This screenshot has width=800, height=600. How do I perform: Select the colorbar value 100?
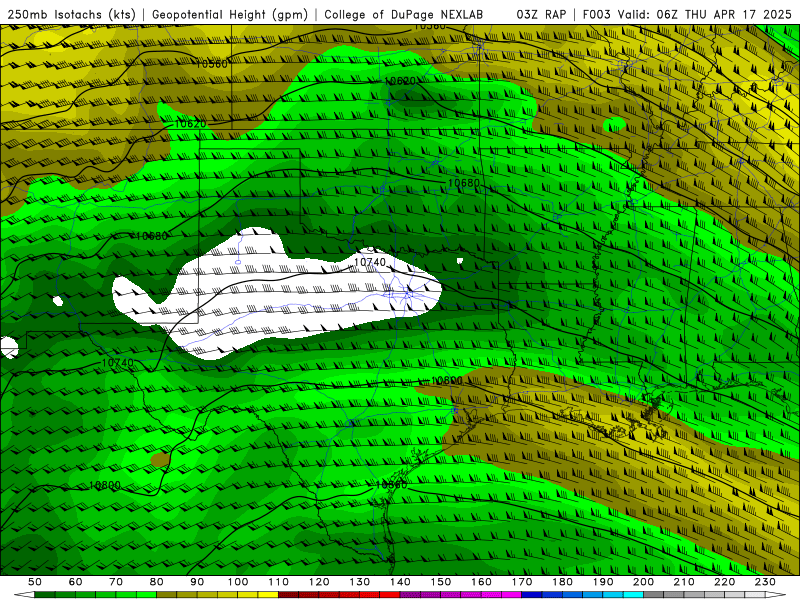point(238,582)
